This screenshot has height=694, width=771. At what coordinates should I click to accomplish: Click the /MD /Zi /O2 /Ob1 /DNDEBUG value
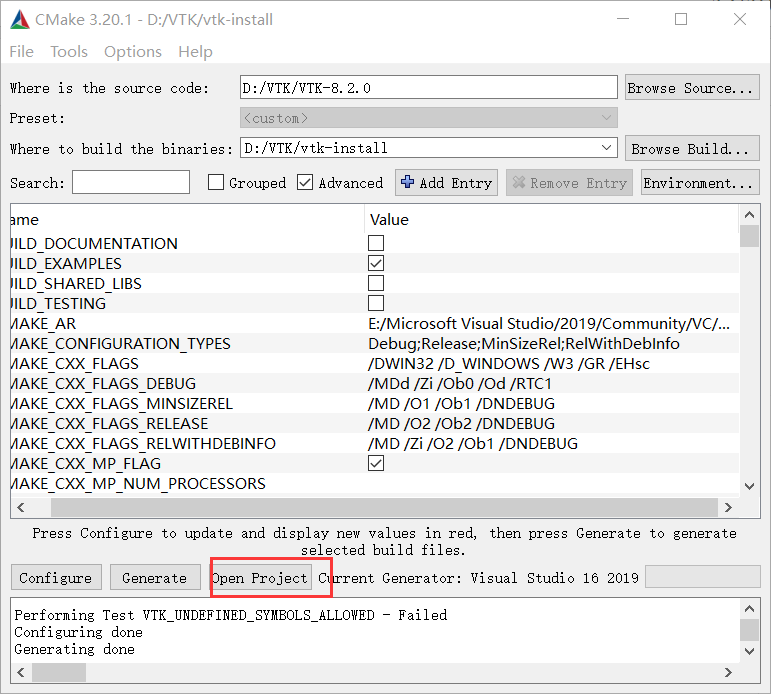coord(473,444)
